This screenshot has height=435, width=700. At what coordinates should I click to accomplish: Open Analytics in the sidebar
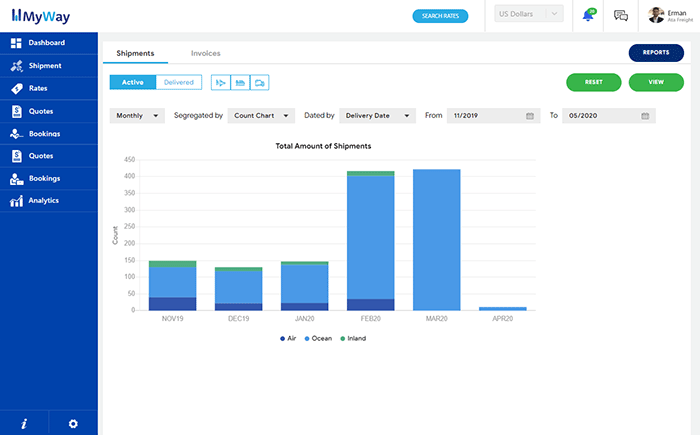tap(49, 201)
